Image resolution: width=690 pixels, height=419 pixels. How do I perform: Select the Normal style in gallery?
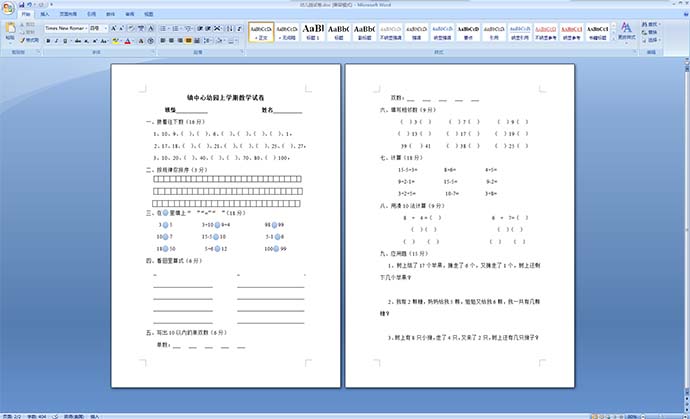click(261, 32)
